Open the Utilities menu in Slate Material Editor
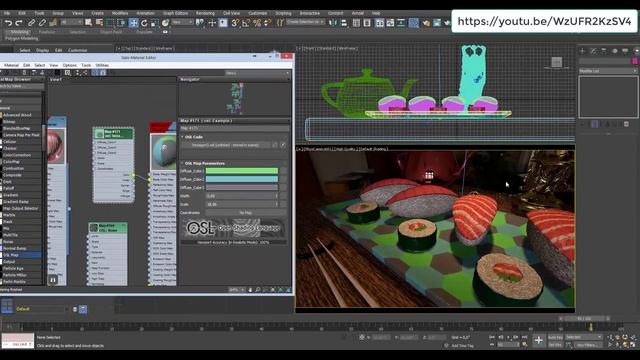640x360 pixels. point(102,65)
